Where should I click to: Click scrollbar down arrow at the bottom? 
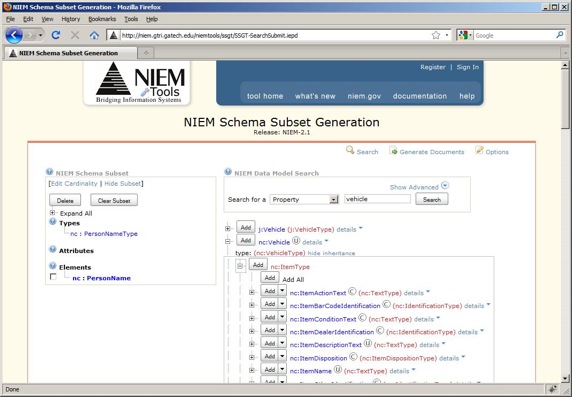pyautogui.click(x=565, y=378)
